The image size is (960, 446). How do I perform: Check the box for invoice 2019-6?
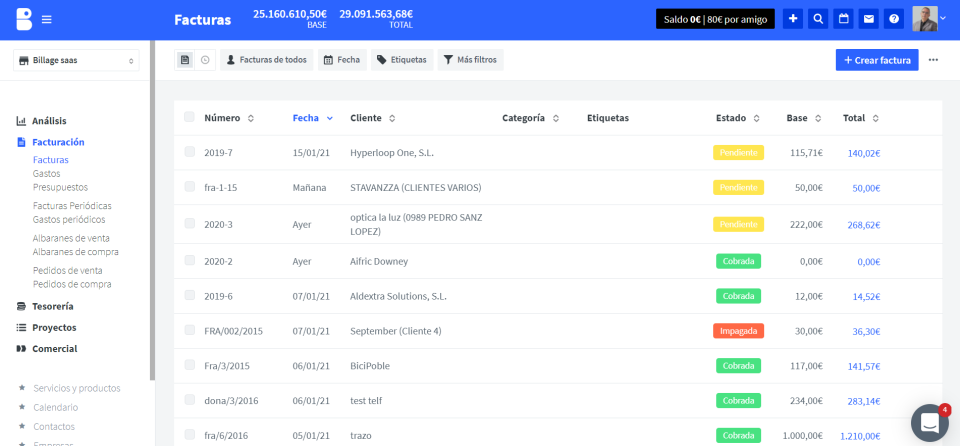[189, 295]
